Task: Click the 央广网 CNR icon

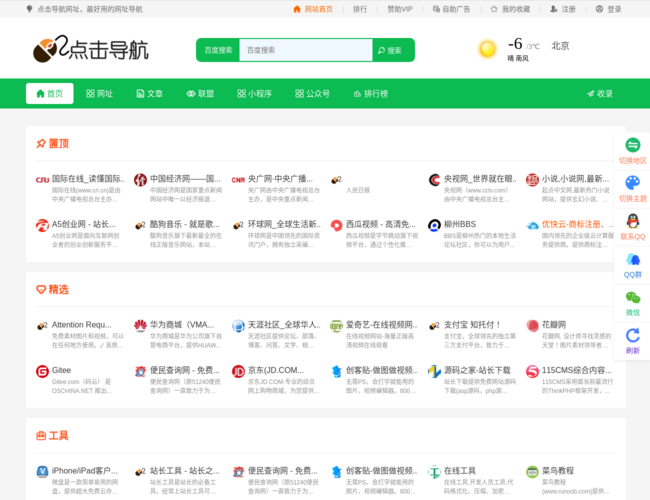Action: (238, 180)
